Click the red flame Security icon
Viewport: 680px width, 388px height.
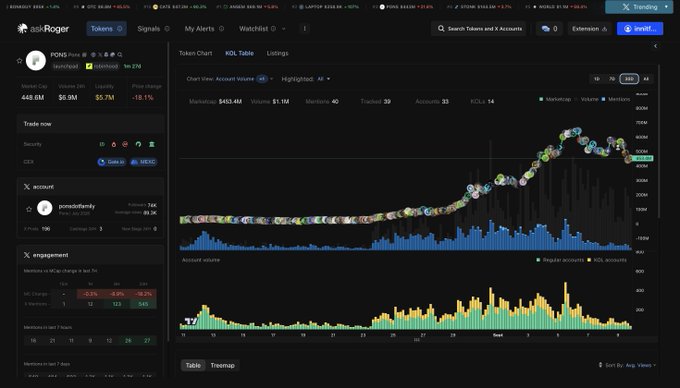point(114,144)
